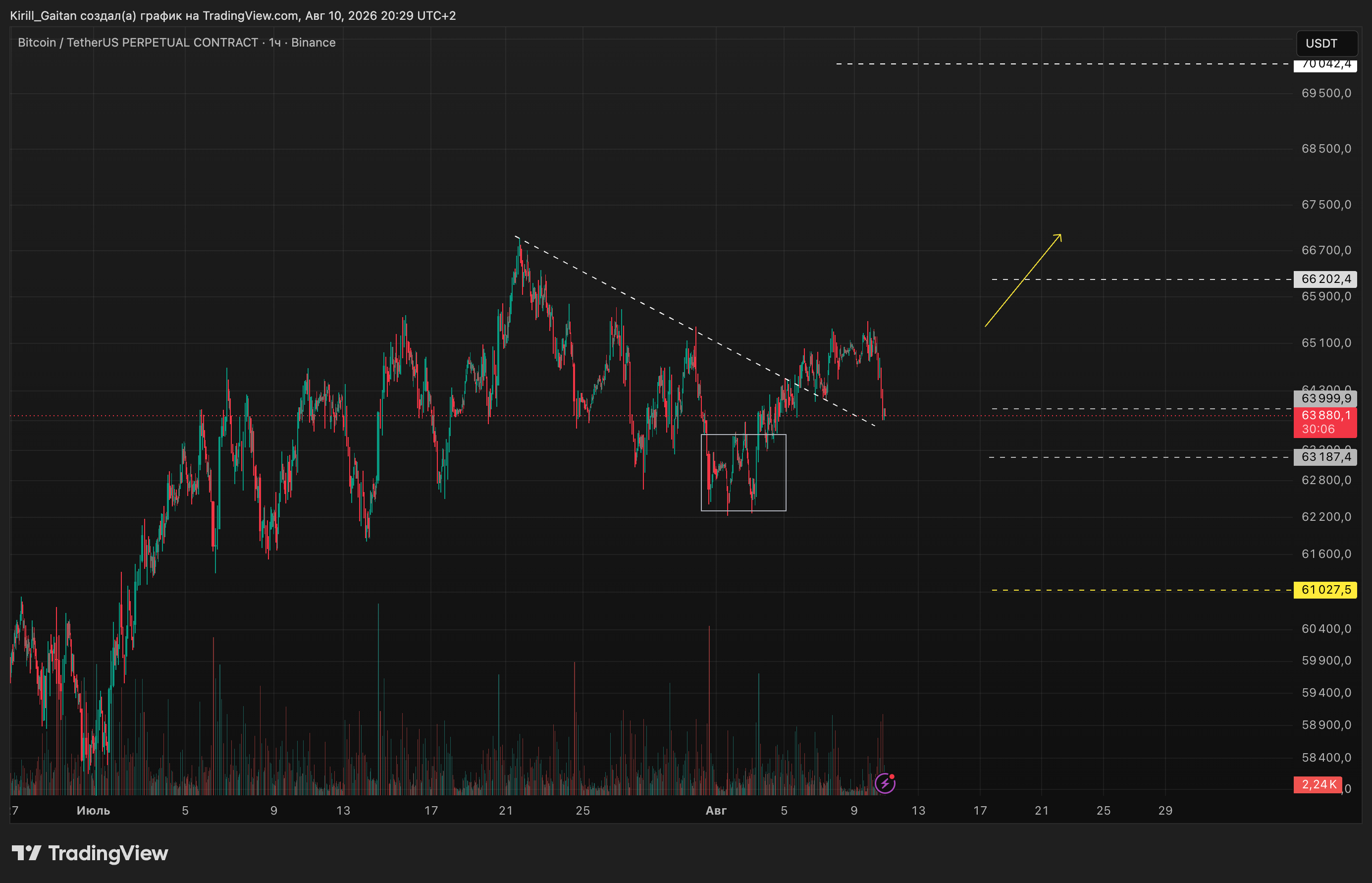This screenshot has height=883, width=1372.
Task: Click the 61 600,0 price axis value
Action: coord(1326,554)
